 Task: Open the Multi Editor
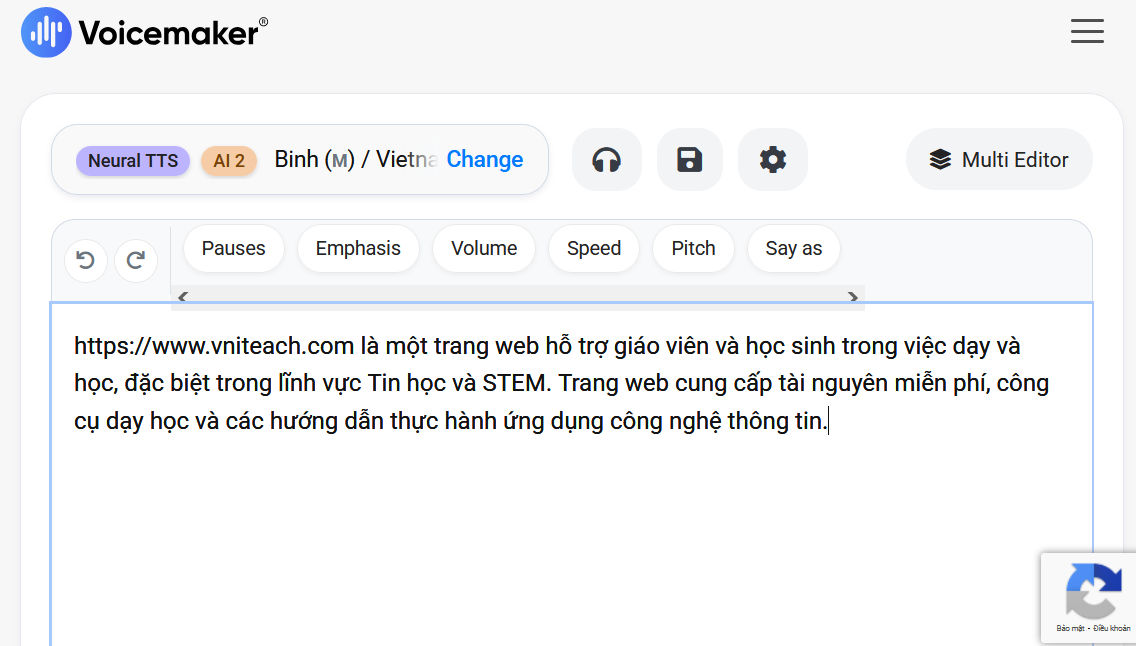pos(999,159)
